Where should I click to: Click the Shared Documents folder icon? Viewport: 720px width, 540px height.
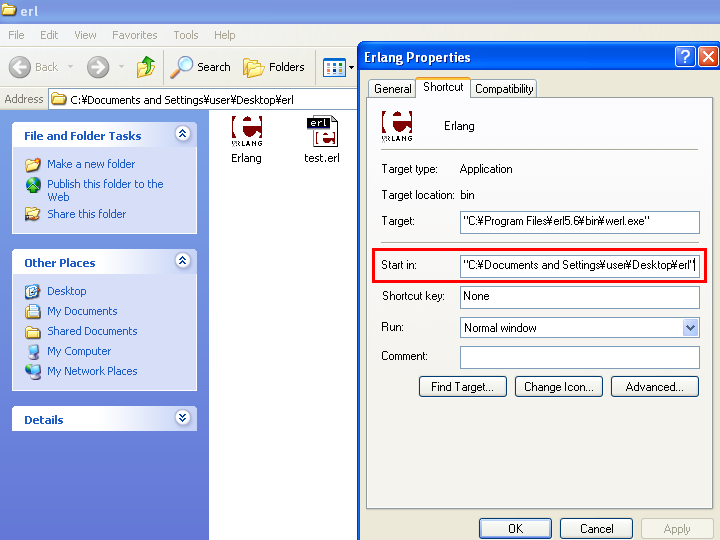[x=33, y=332]
